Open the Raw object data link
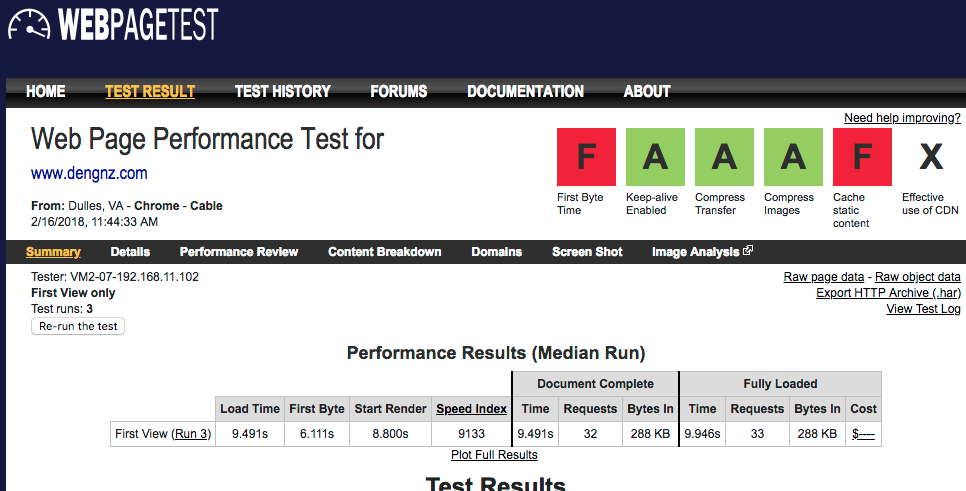This screenshot has height=491, width=966. [x=917, y=277]
